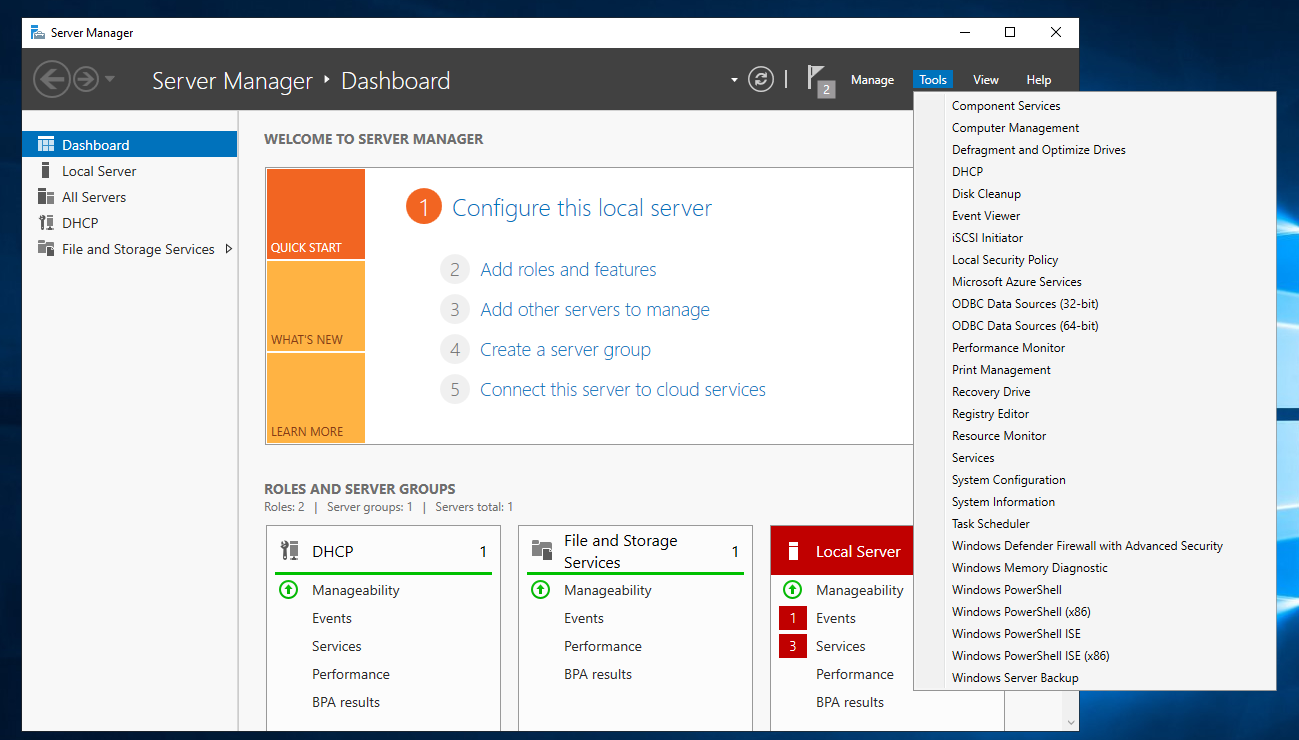Expand File and Storage Services sidebar arrow

[229, 249]
